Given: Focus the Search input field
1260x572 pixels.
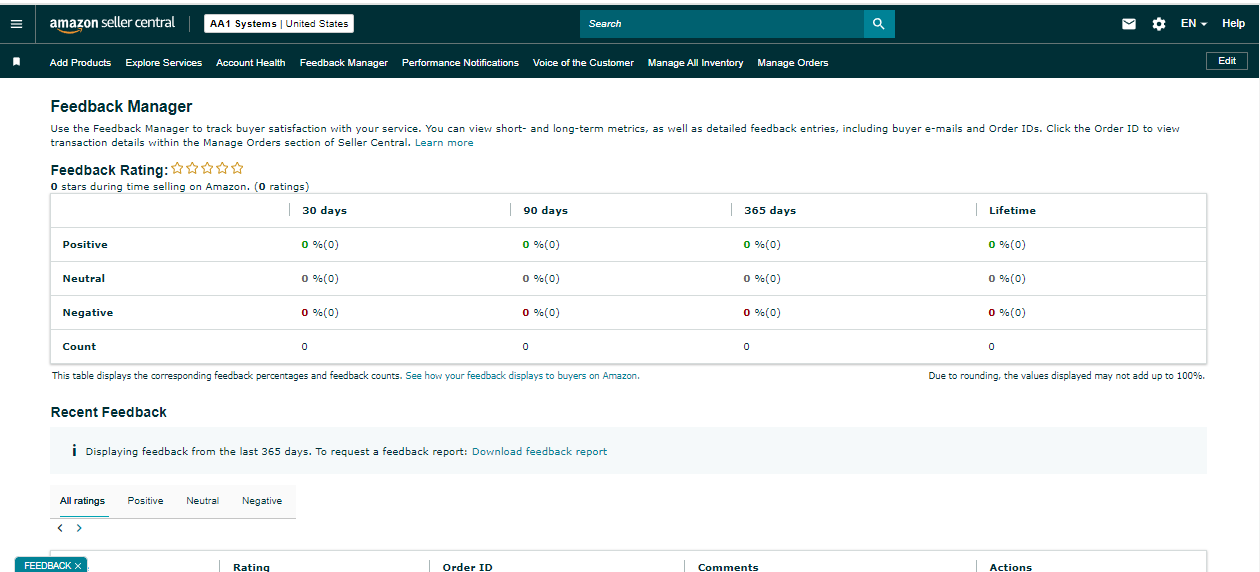Looking at the screenshot, I should pos(722,24).
